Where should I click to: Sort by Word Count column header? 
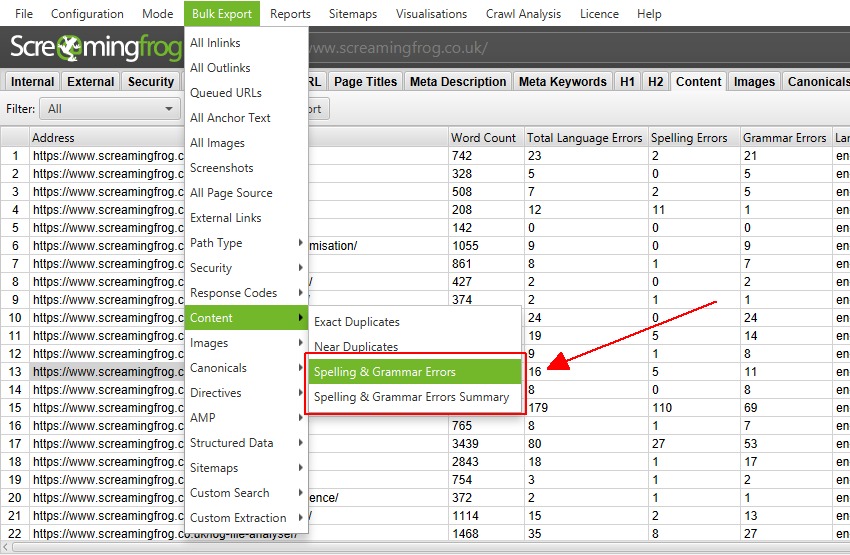pos(484,138)
